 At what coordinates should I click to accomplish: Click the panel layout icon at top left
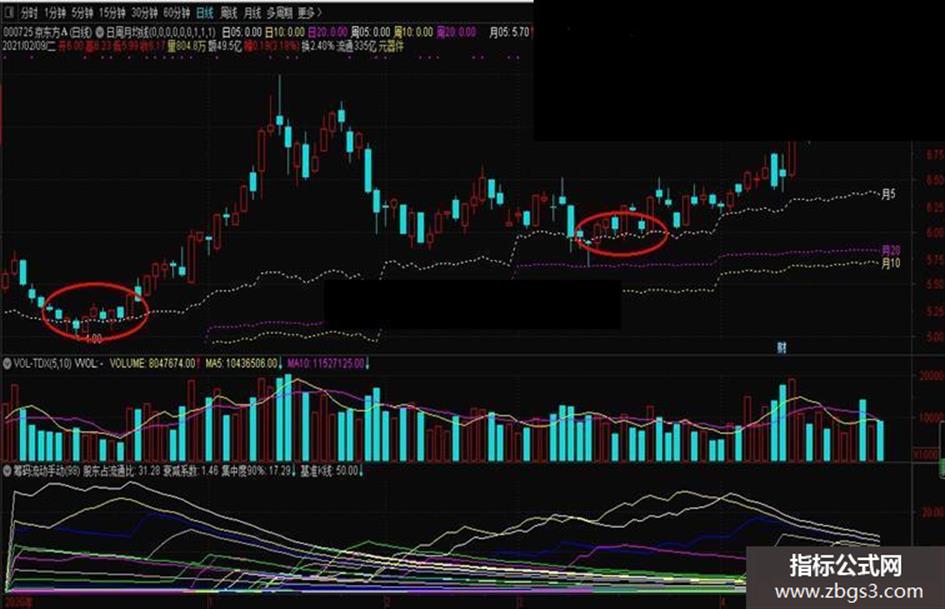pyautogui.click(x=9, y=12)
